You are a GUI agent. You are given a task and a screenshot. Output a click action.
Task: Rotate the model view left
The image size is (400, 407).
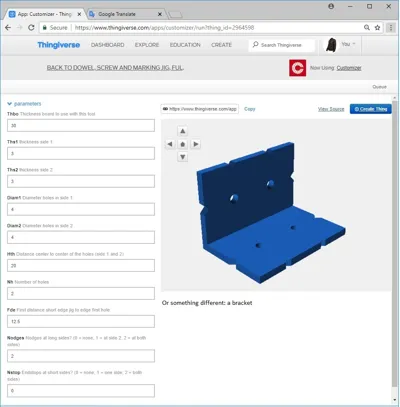[x=170, y=144]
